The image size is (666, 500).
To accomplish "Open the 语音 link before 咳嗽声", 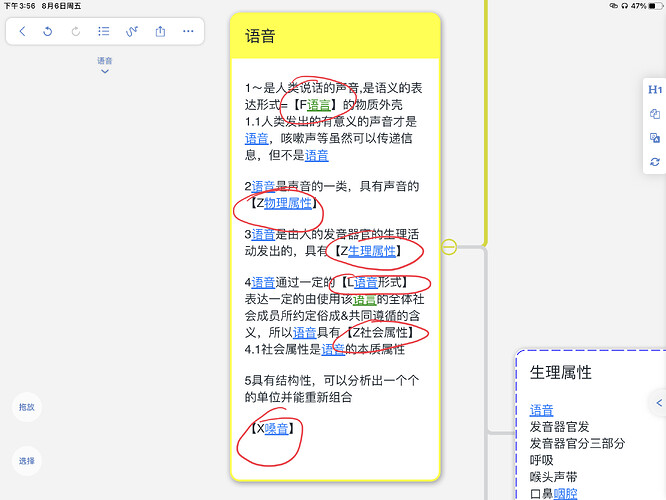I will 257,138.
